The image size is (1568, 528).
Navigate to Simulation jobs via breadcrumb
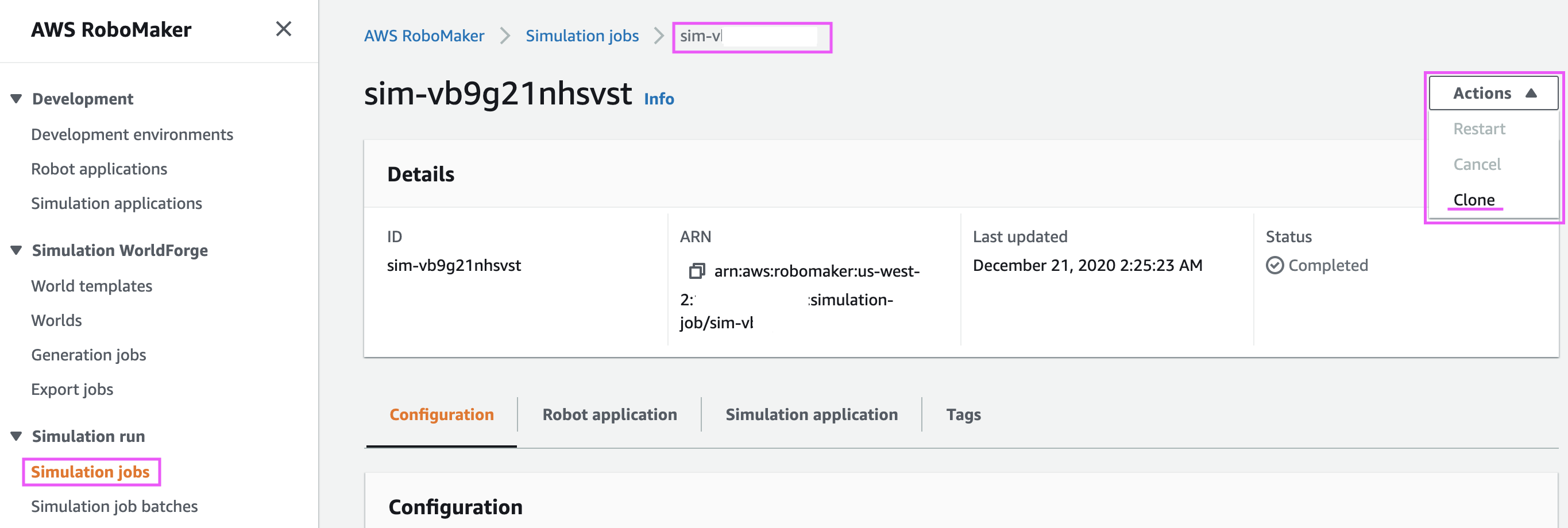tap(582, 35)
